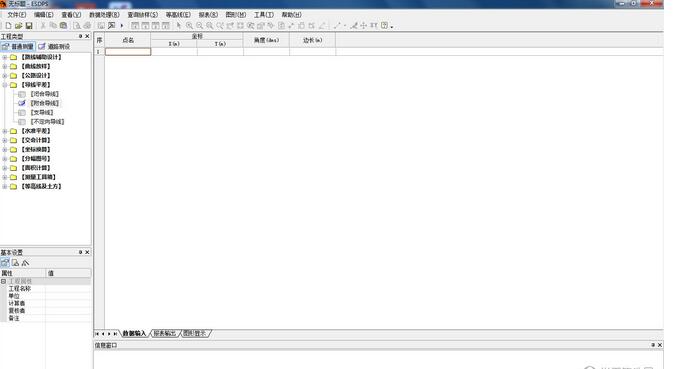Click the 点名 cell in row 1
The height and width of the screenshot is (369, 675).
click(128, 52)
